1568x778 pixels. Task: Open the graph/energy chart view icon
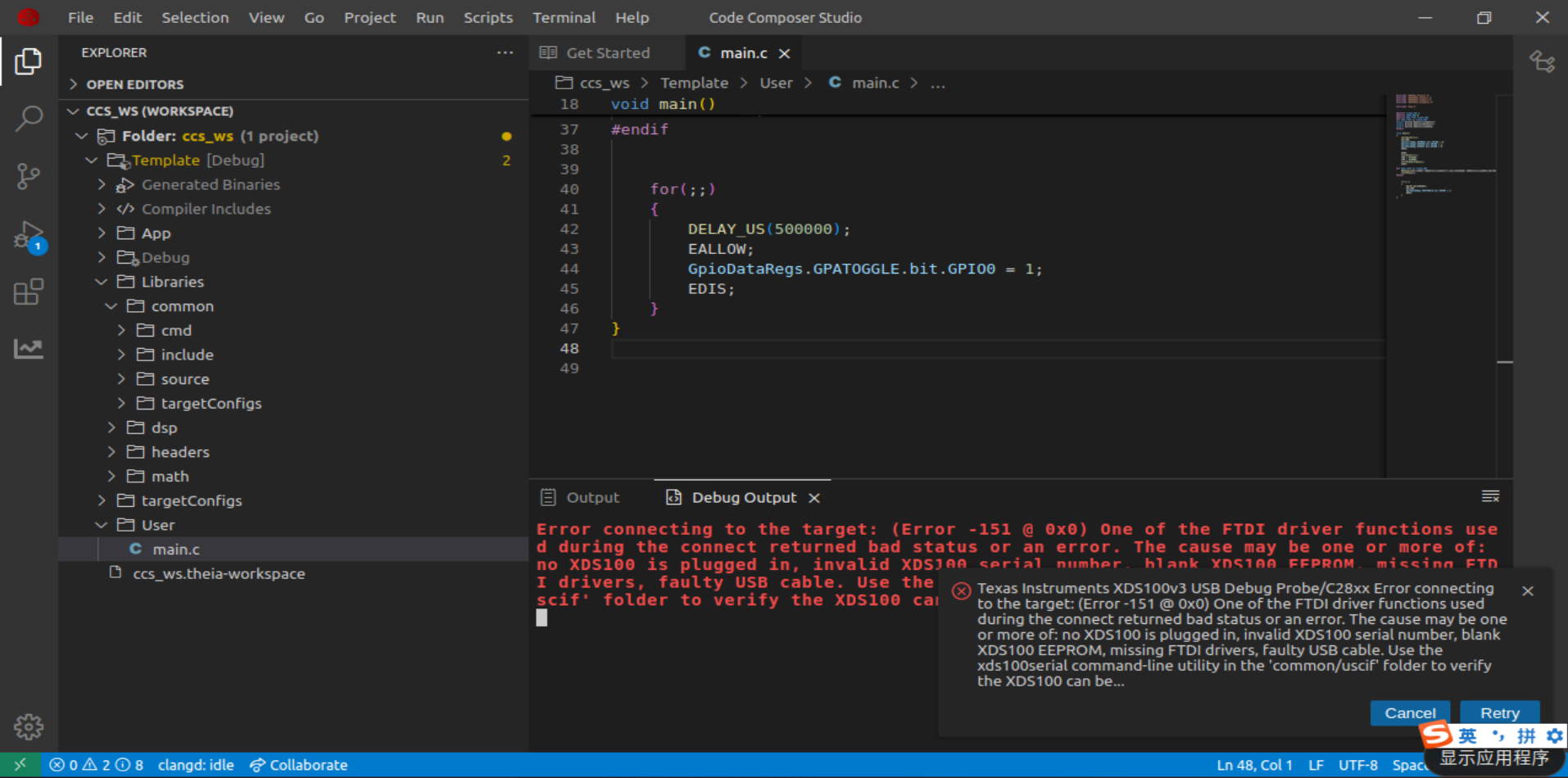tap(29, 349)
